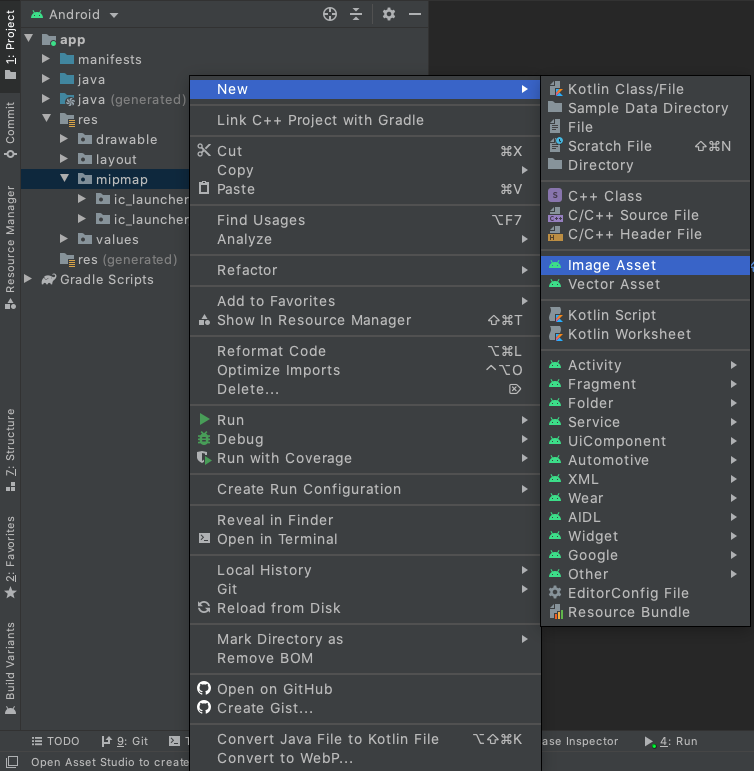Select Convert to WebP...
This screenshot has width=754, height=771.
point(365,758)
